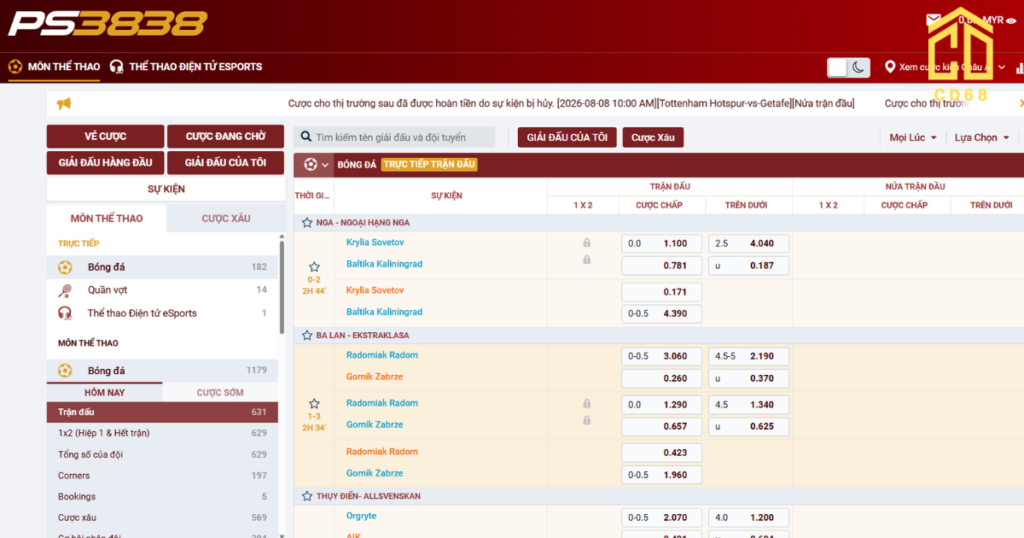Toggle the dark mode moon switch
This screenshot has height=538, width=1024.
pos(848,67)
